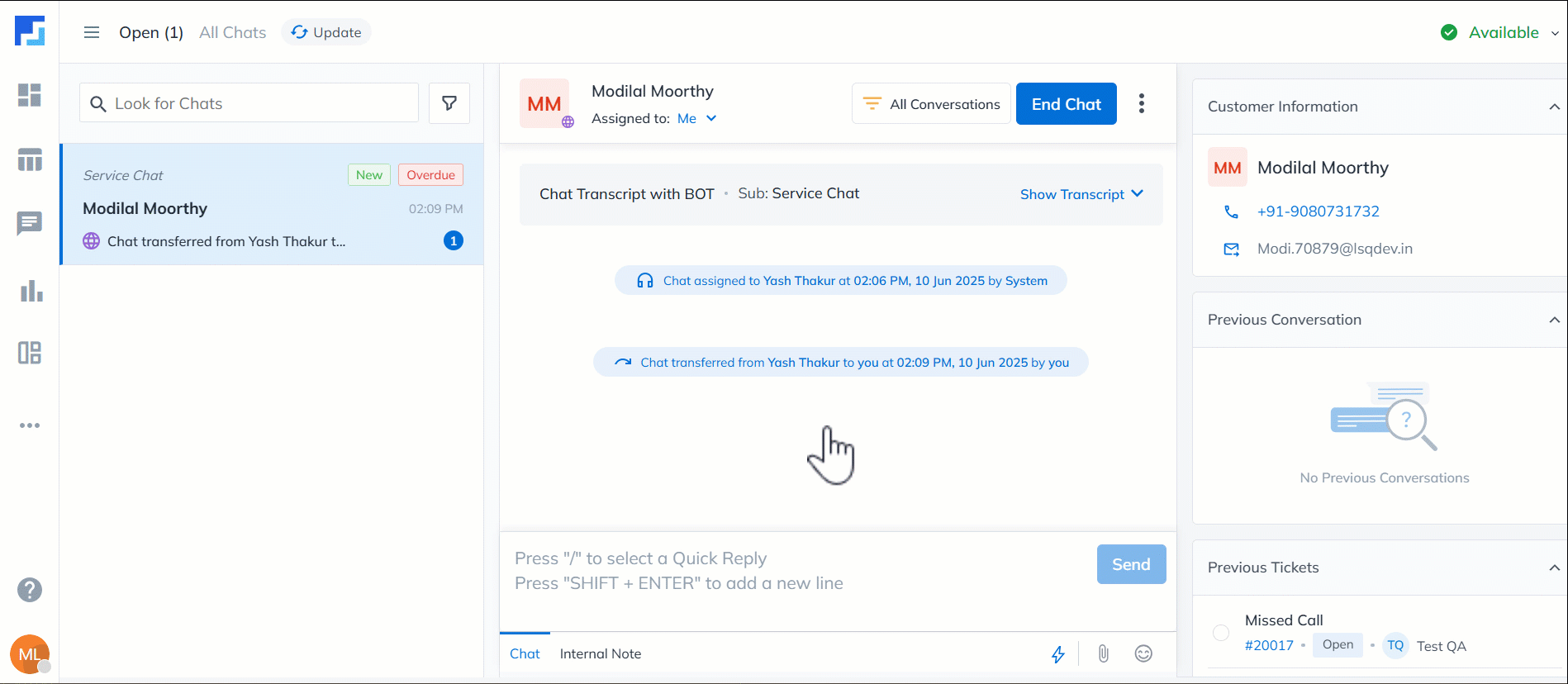The width and height of the screenshot is (1568, 684).
Task: Click MM avatar in Customer Information
Action: point(1228,168)
